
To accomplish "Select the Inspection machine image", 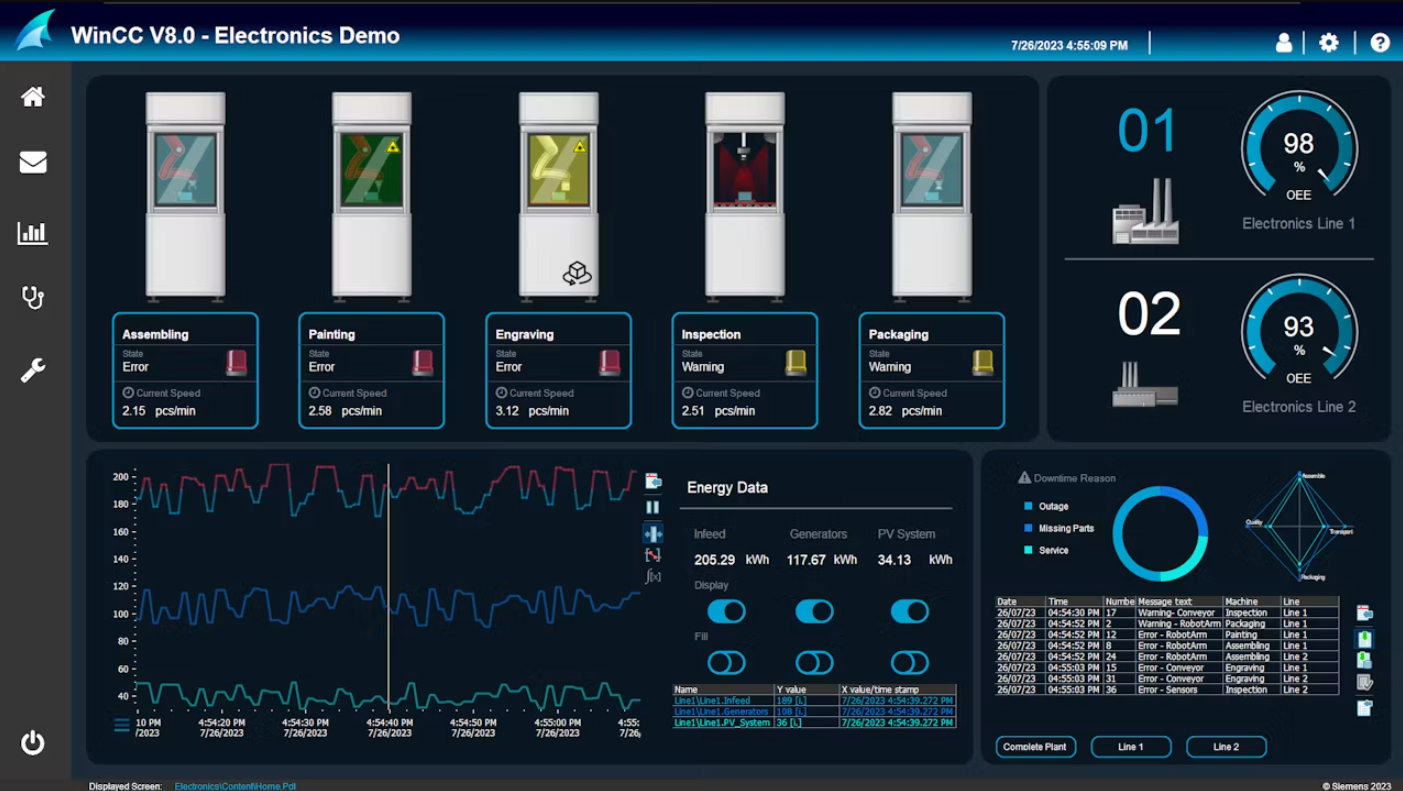I will (x=745, y=197).
